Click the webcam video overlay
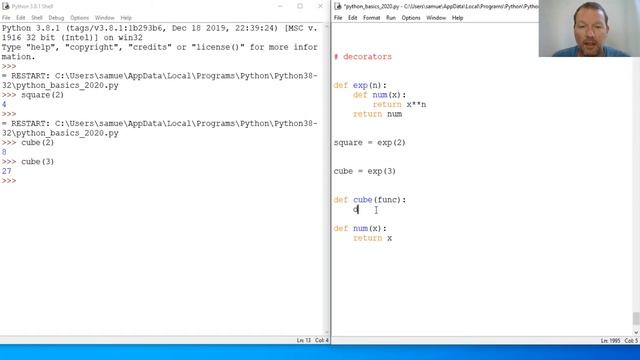Screen dimensions: 640x360 pyautogui.click(x=589, y=28)
